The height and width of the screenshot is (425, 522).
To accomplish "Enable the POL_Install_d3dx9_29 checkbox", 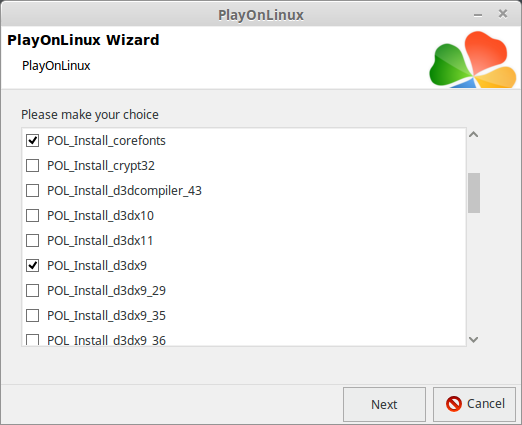I will [32, 291].
